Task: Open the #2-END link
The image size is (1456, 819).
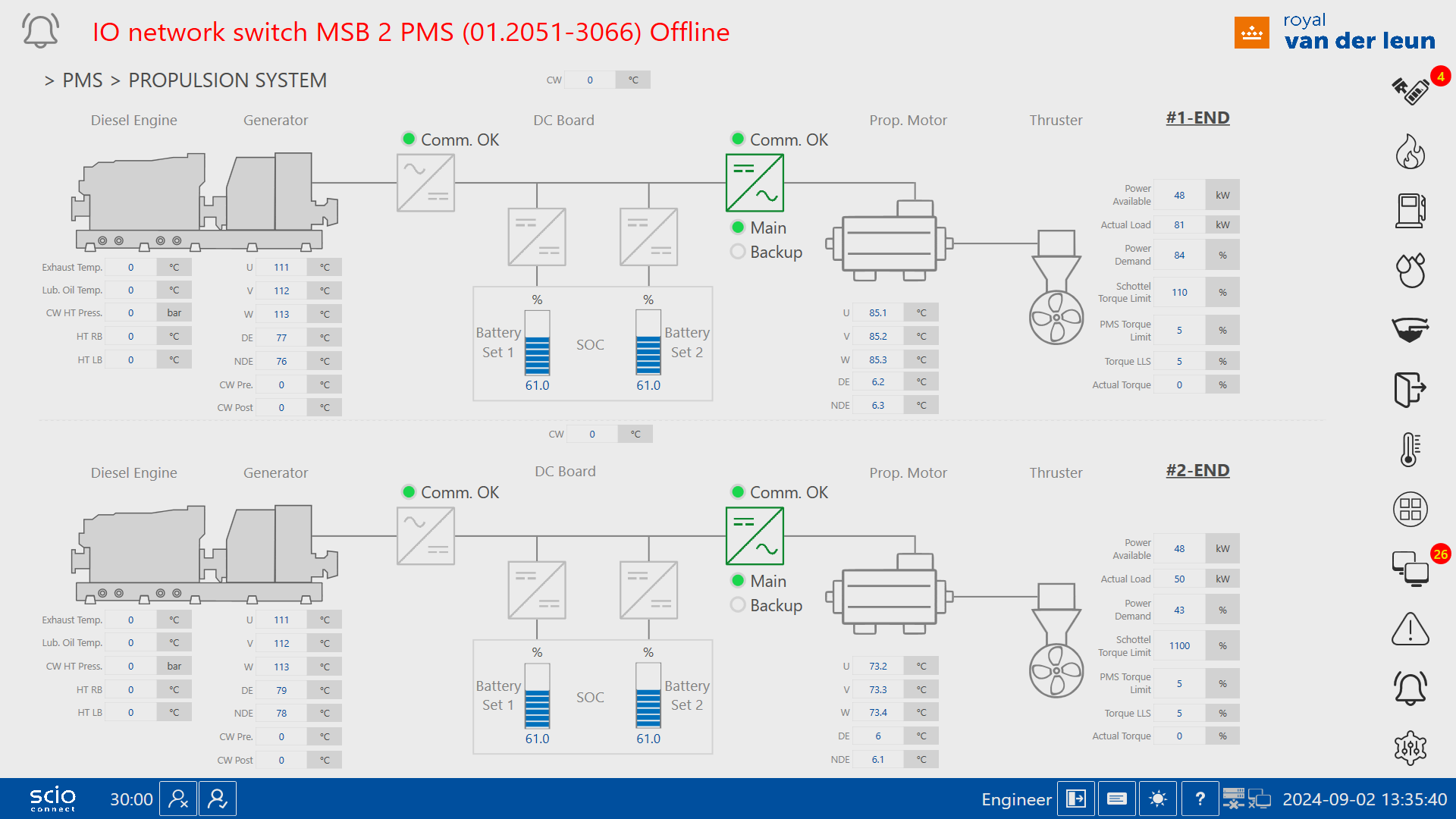Action: [x=1197, y=470]
